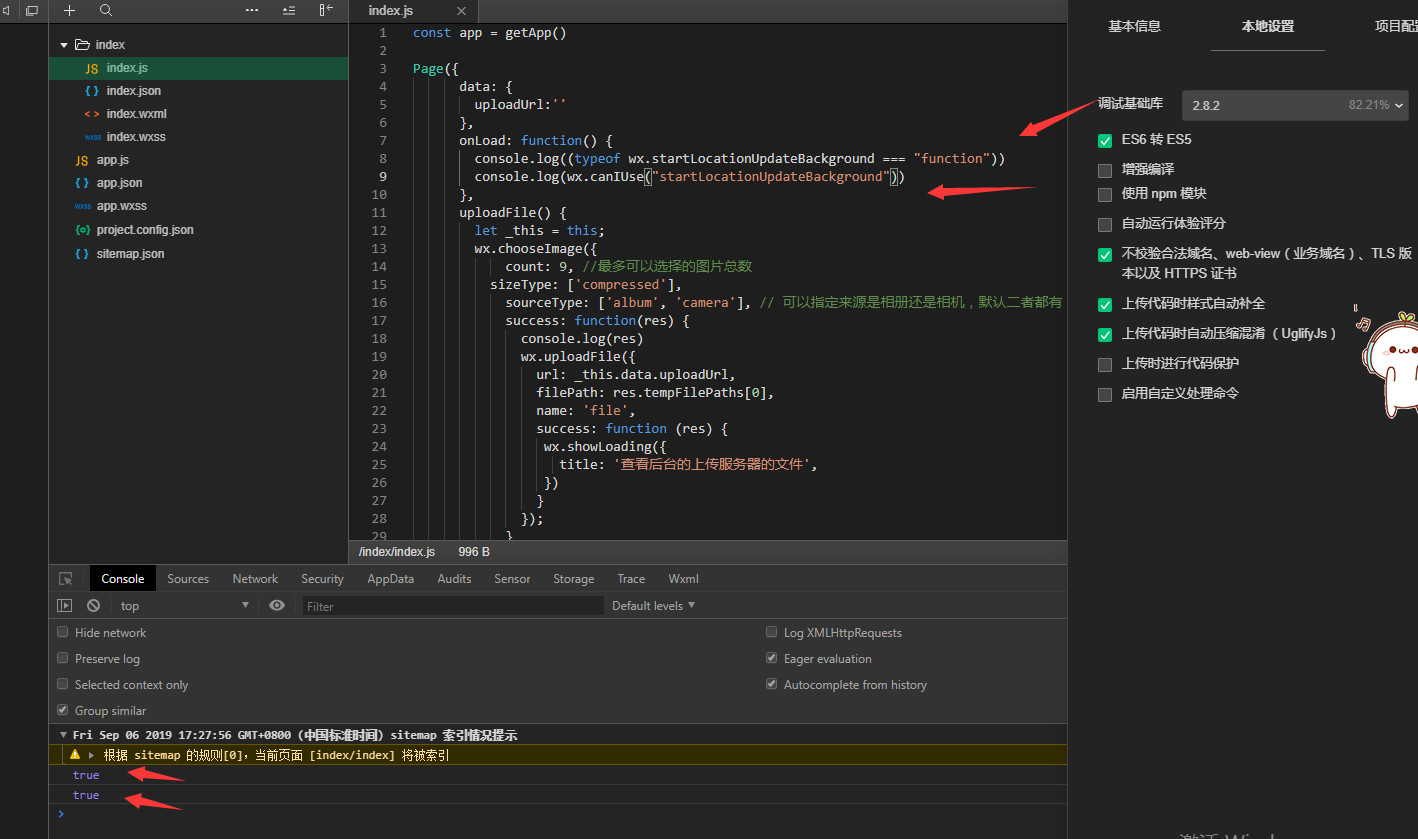Open app.json in the file tree
Viewport: 1418px width, 839px height.
pyautogui.click(x=119, y=183)
